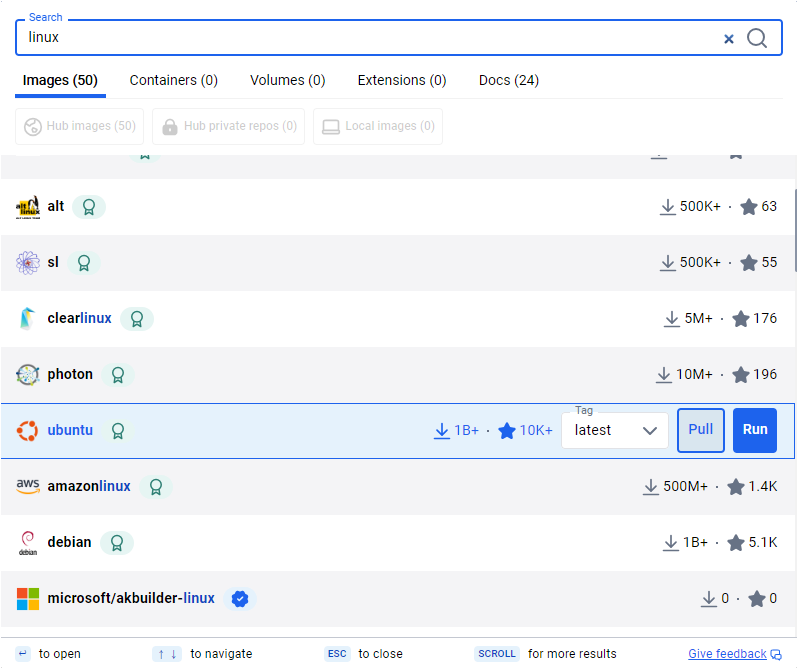Open the Docs (24) tab

pos(509,80)
